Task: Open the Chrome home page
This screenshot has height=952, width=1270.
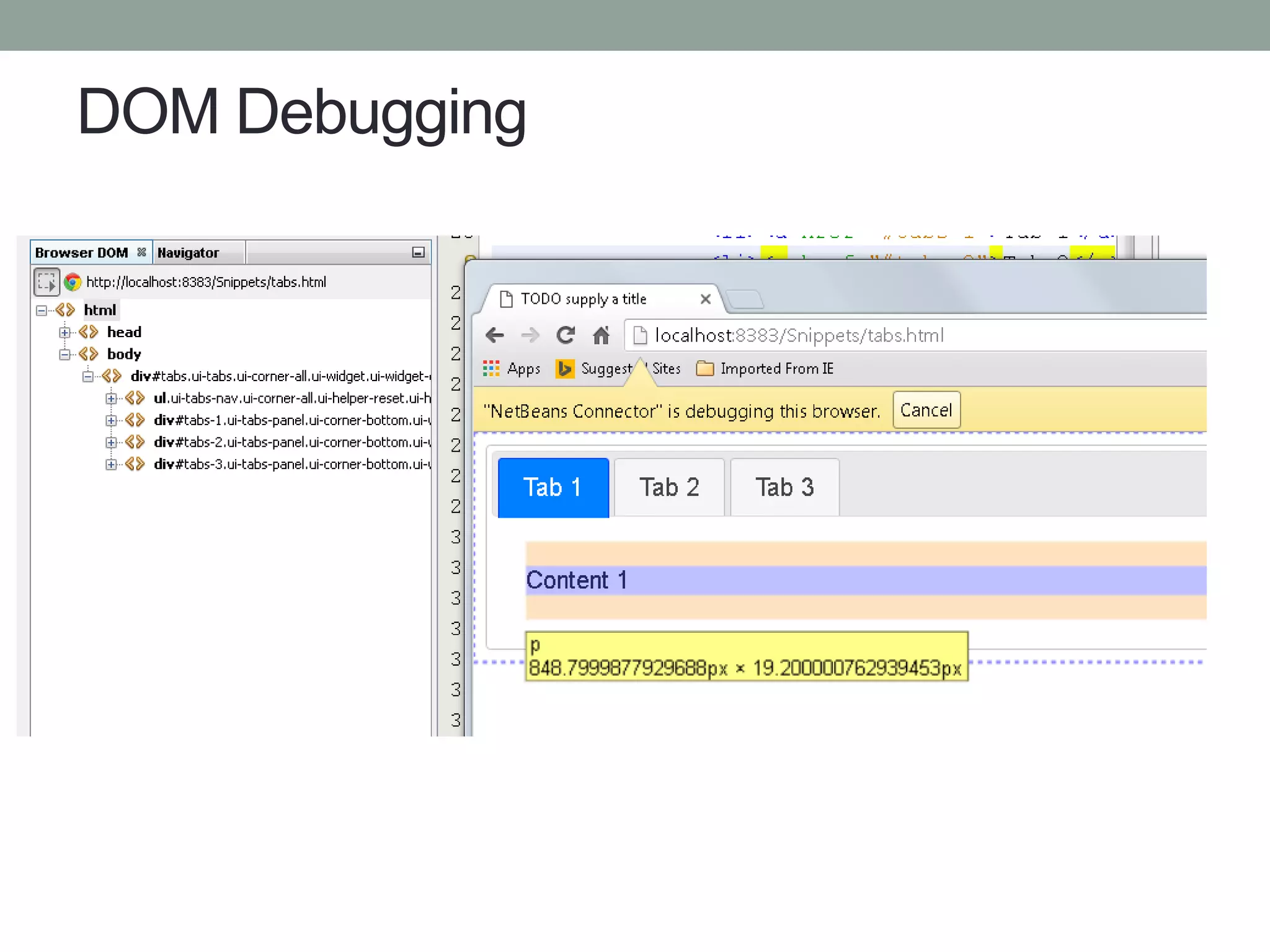Action: [601, 335]
